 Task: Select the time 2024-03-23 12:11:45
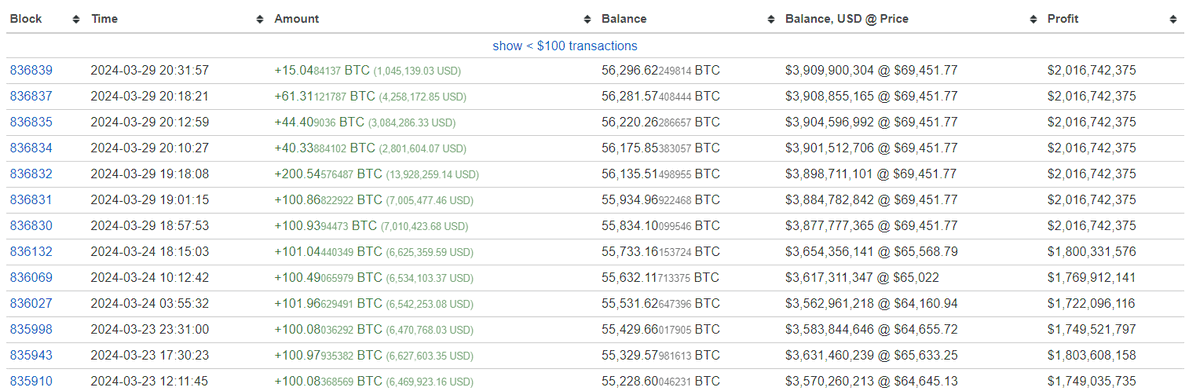[x=150, y=381]
